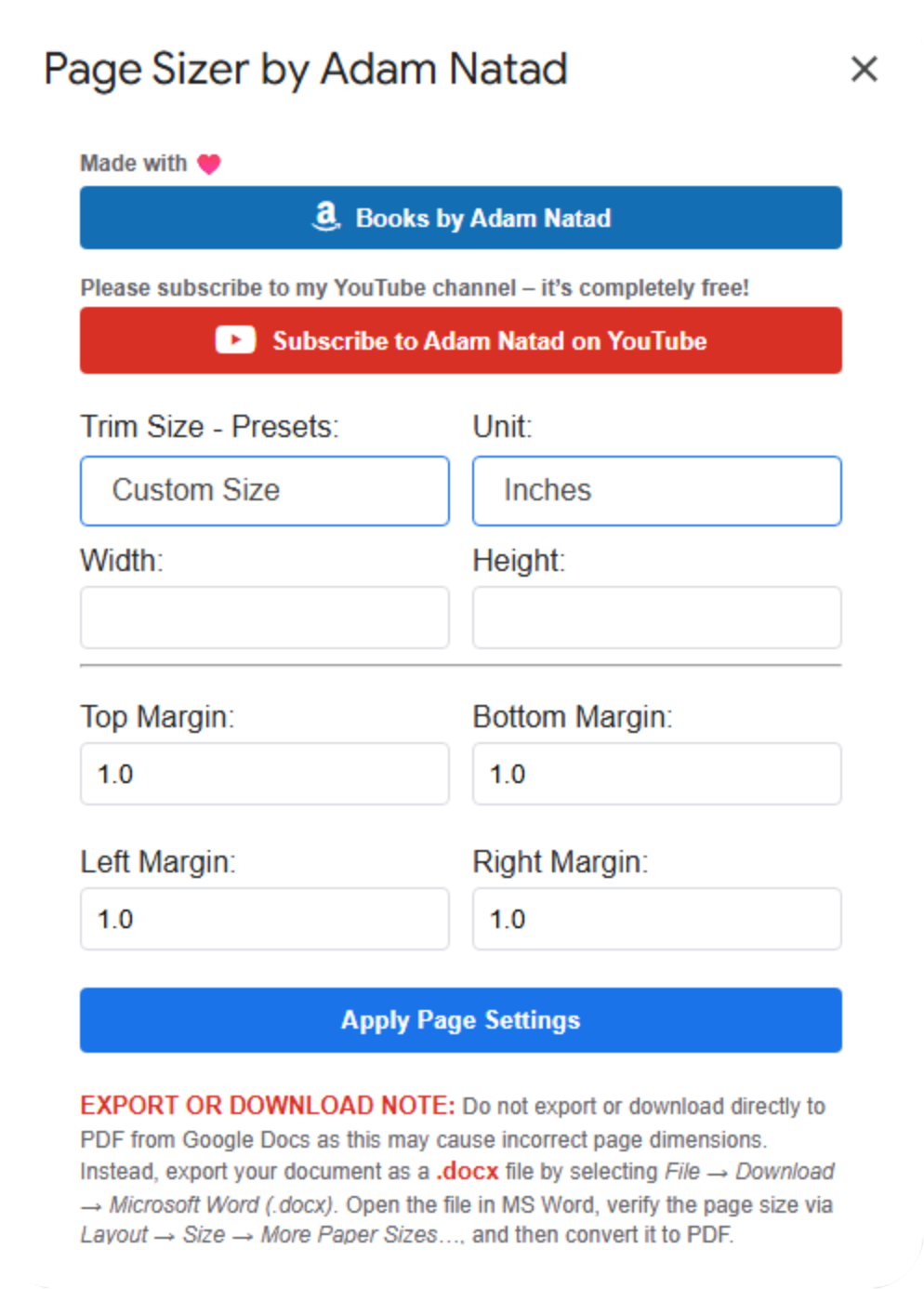Click the YouTube play icon
Screen dimensions: 924x1289
[235, 340]
